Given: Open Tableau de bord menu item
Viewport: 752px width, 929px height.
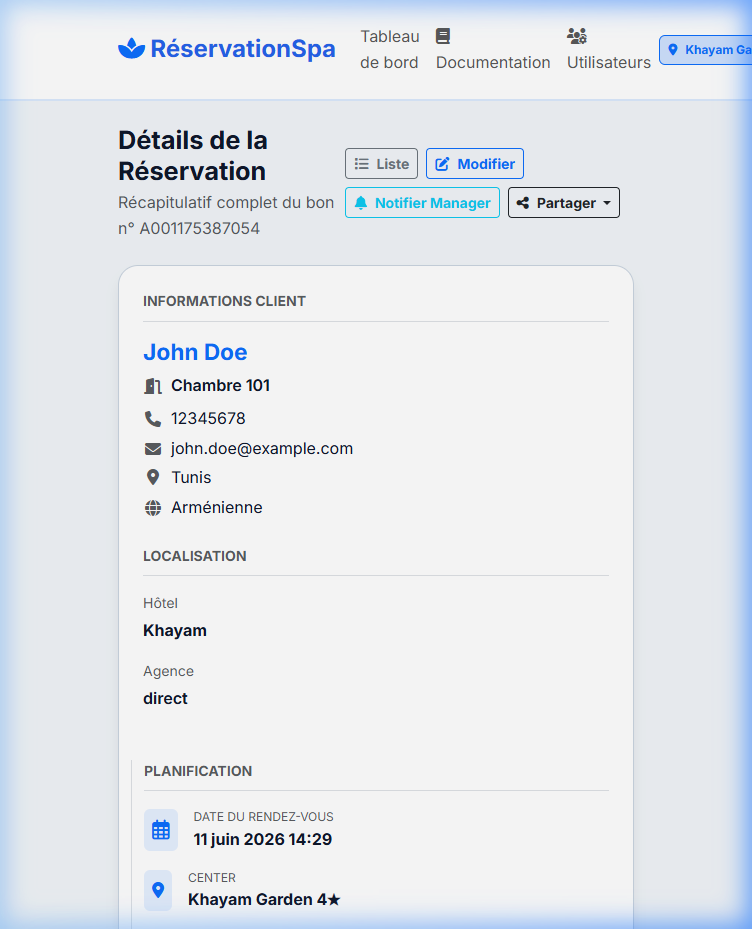Looking at the screenshot, I should pyautogui.click(x=389, y=49).
